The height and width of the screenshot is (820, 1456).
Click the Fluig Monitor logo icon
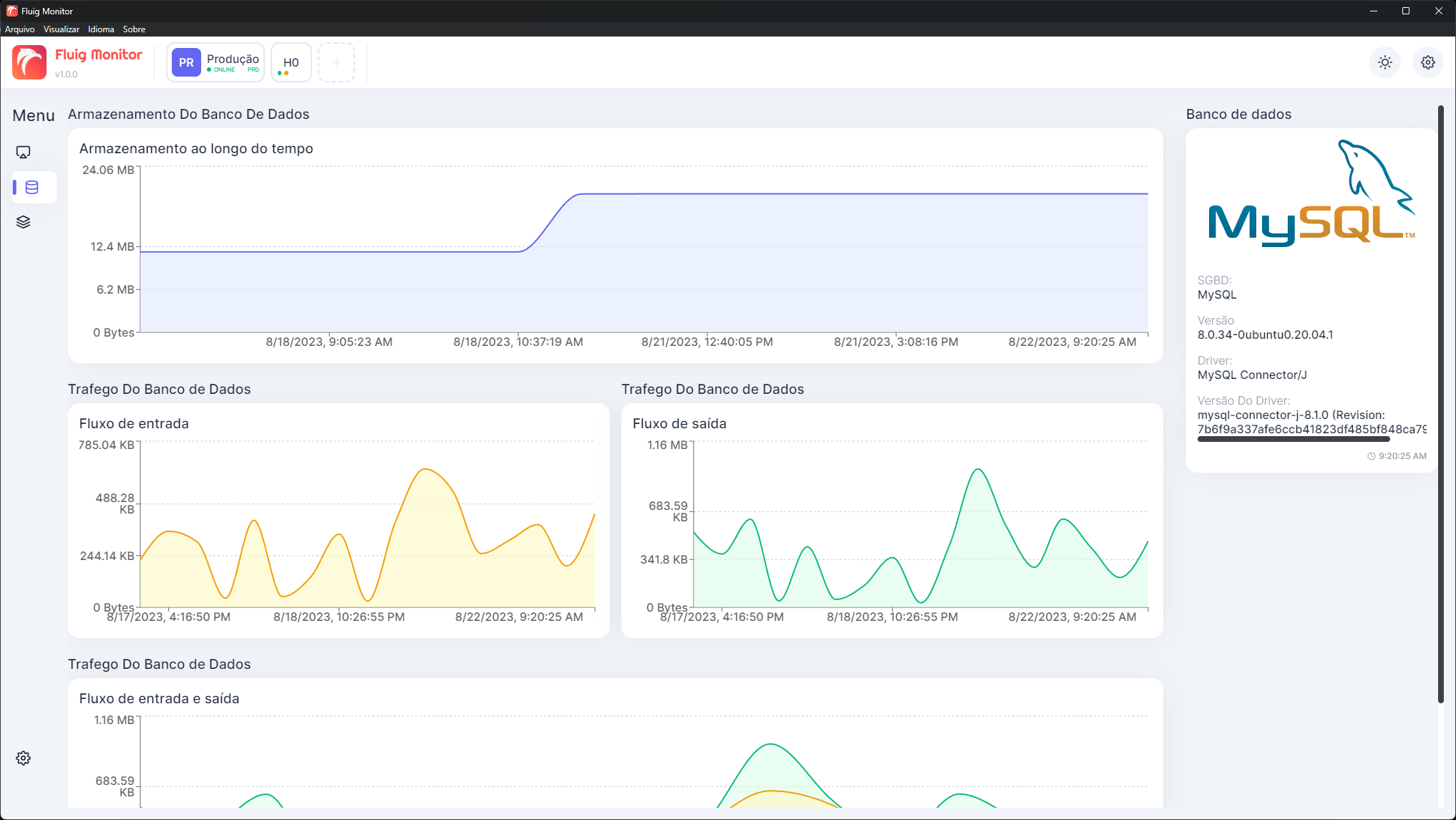[x=29, y=62]
